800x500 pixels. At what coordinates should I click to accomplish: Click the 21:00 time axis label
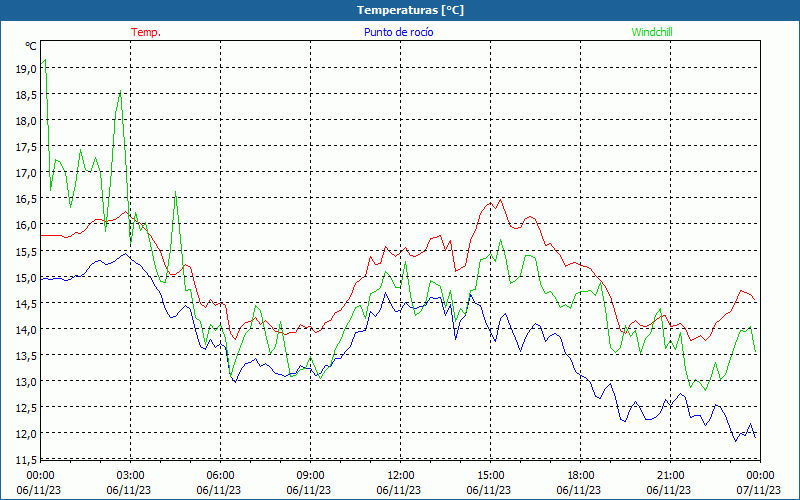tap(670, 476)
